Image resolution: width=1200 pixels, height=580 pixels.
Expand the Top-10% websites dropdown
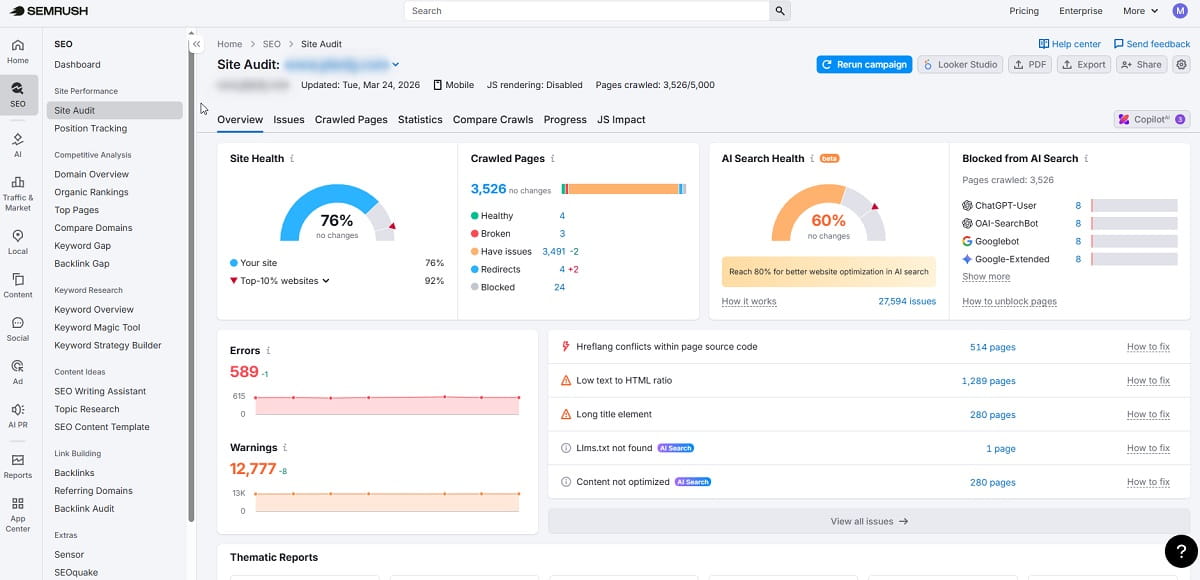[326, 281]
